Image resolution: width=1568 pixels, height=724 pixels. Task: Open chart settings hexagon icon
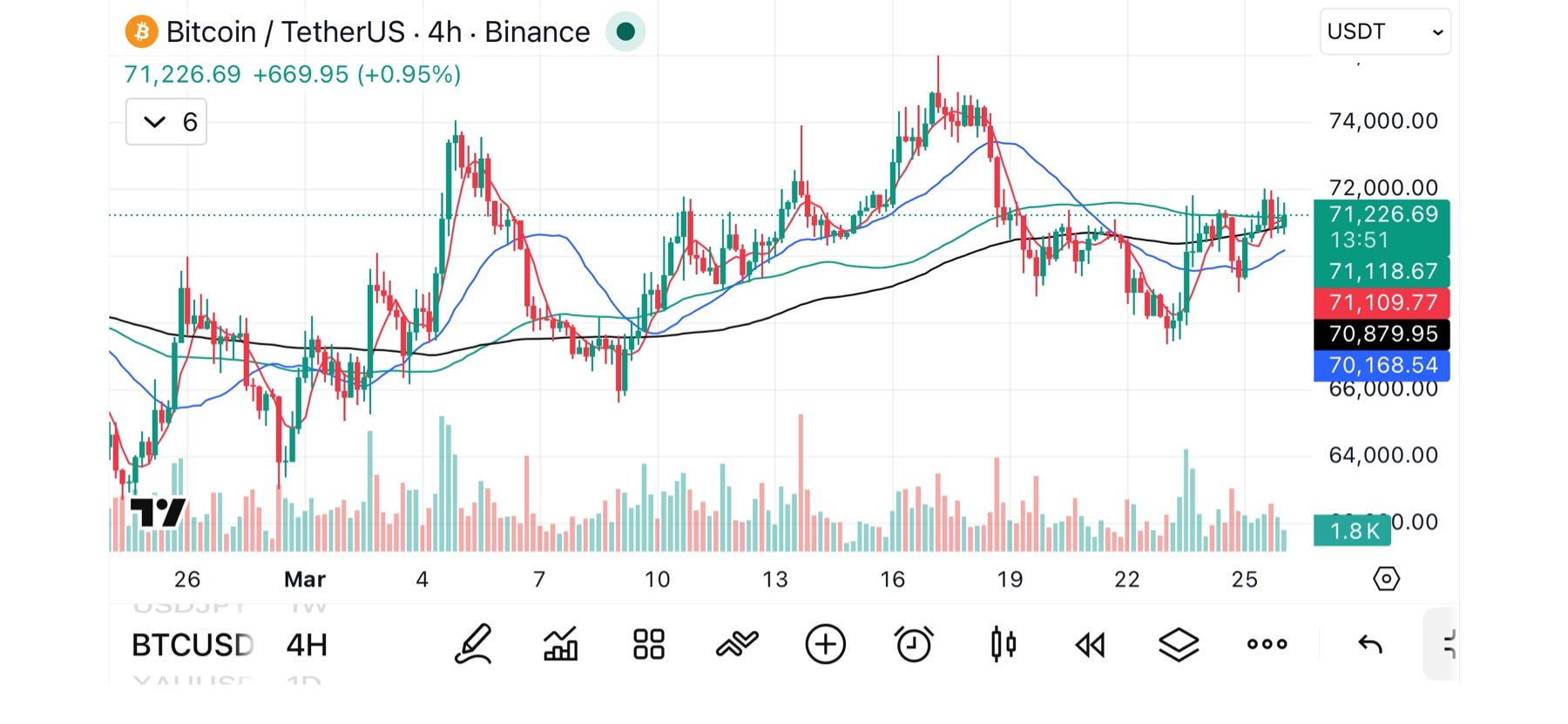[x=1386, y=579]
